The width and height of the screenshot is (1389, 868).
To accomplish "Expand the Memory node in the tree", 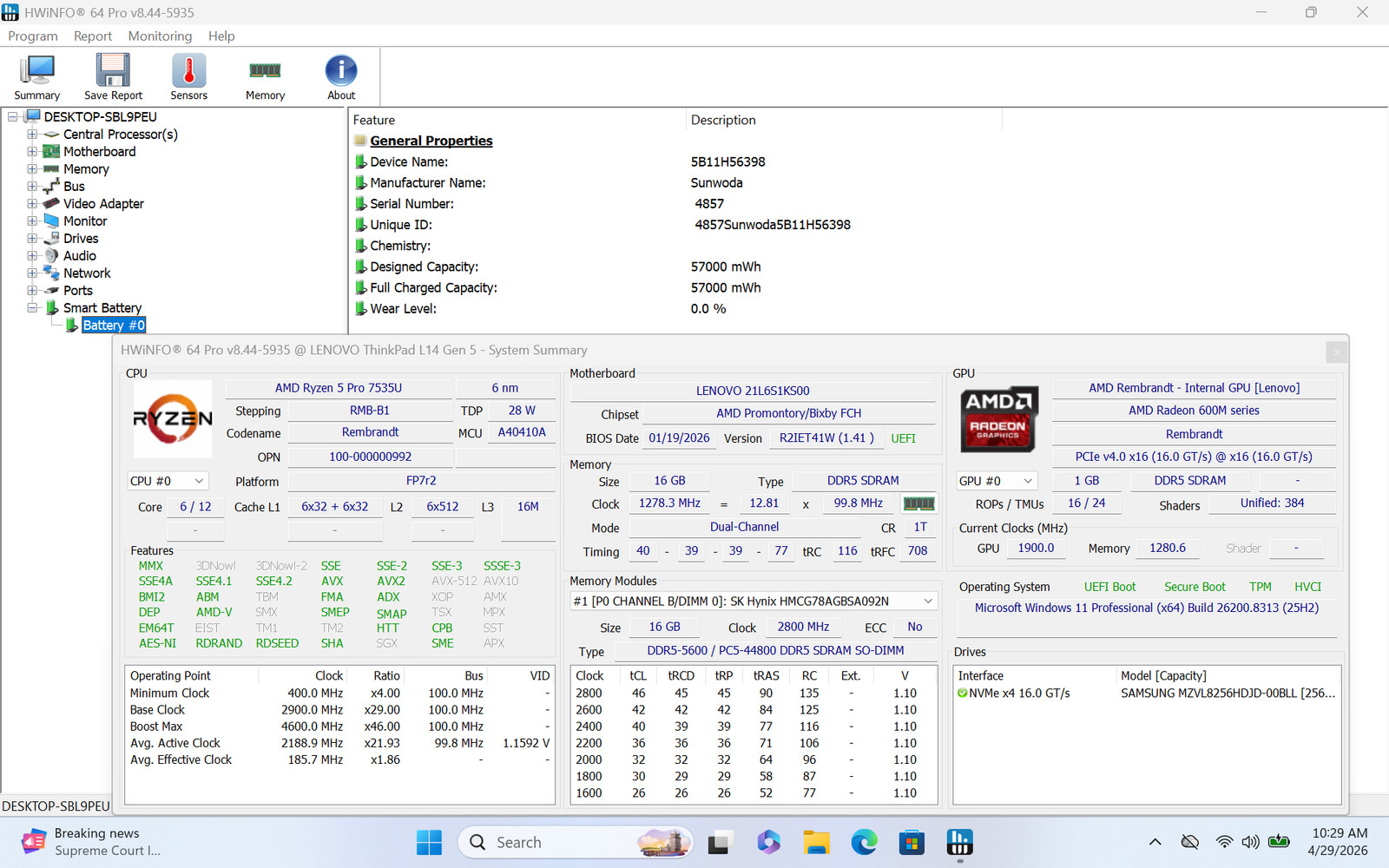I will coord(32,169).
